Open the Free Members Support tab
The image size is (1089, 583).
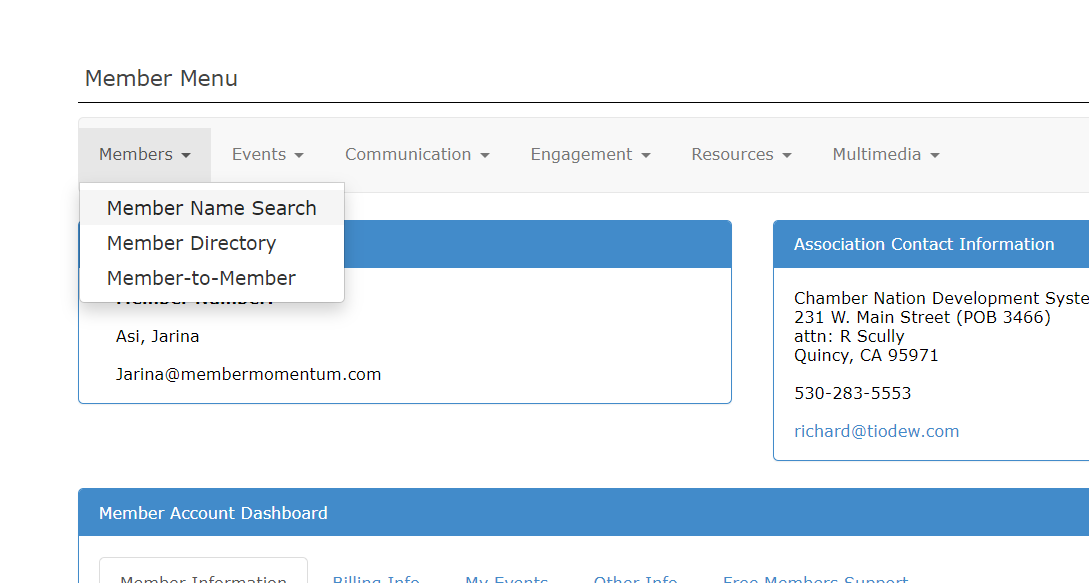[x=815, y=578]
